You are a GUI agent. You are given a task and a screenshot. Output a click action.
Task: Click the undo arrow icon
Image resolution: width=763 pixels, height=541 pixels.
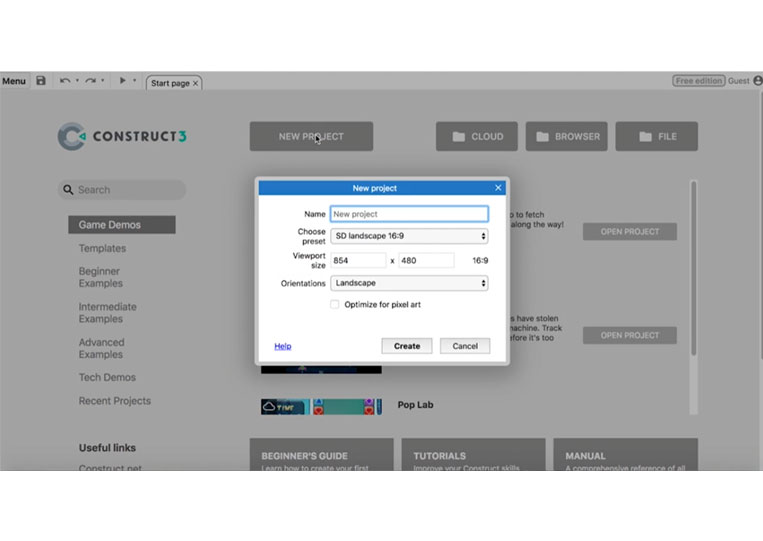65,81
